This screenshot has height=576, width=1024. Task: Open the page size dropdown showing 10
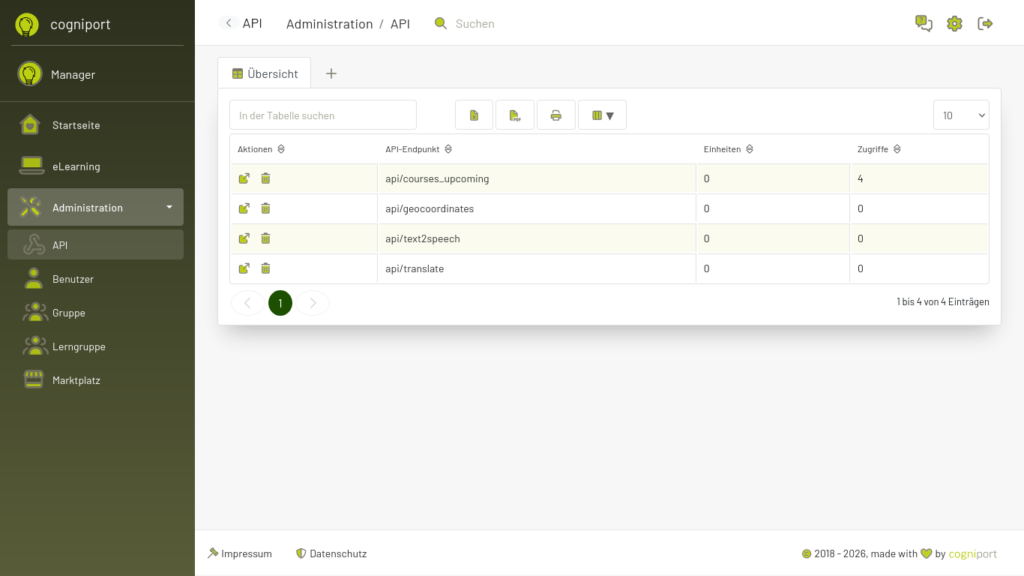point(960,114)
